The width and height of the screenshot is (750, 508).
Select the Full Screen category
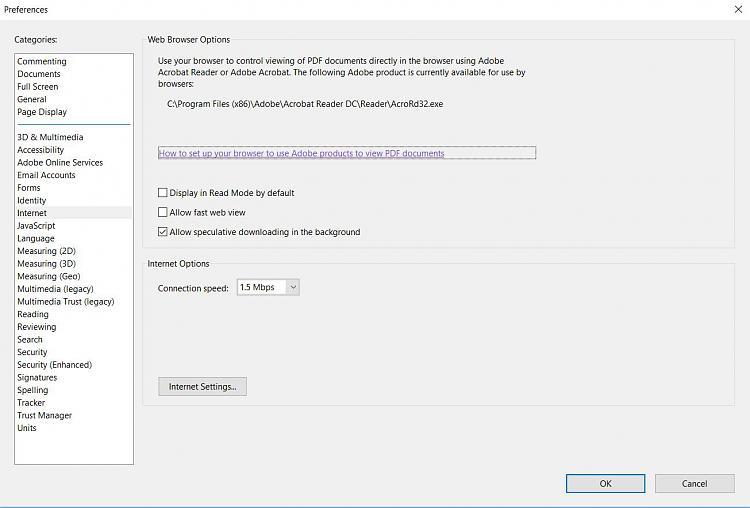tap(37, 87)
